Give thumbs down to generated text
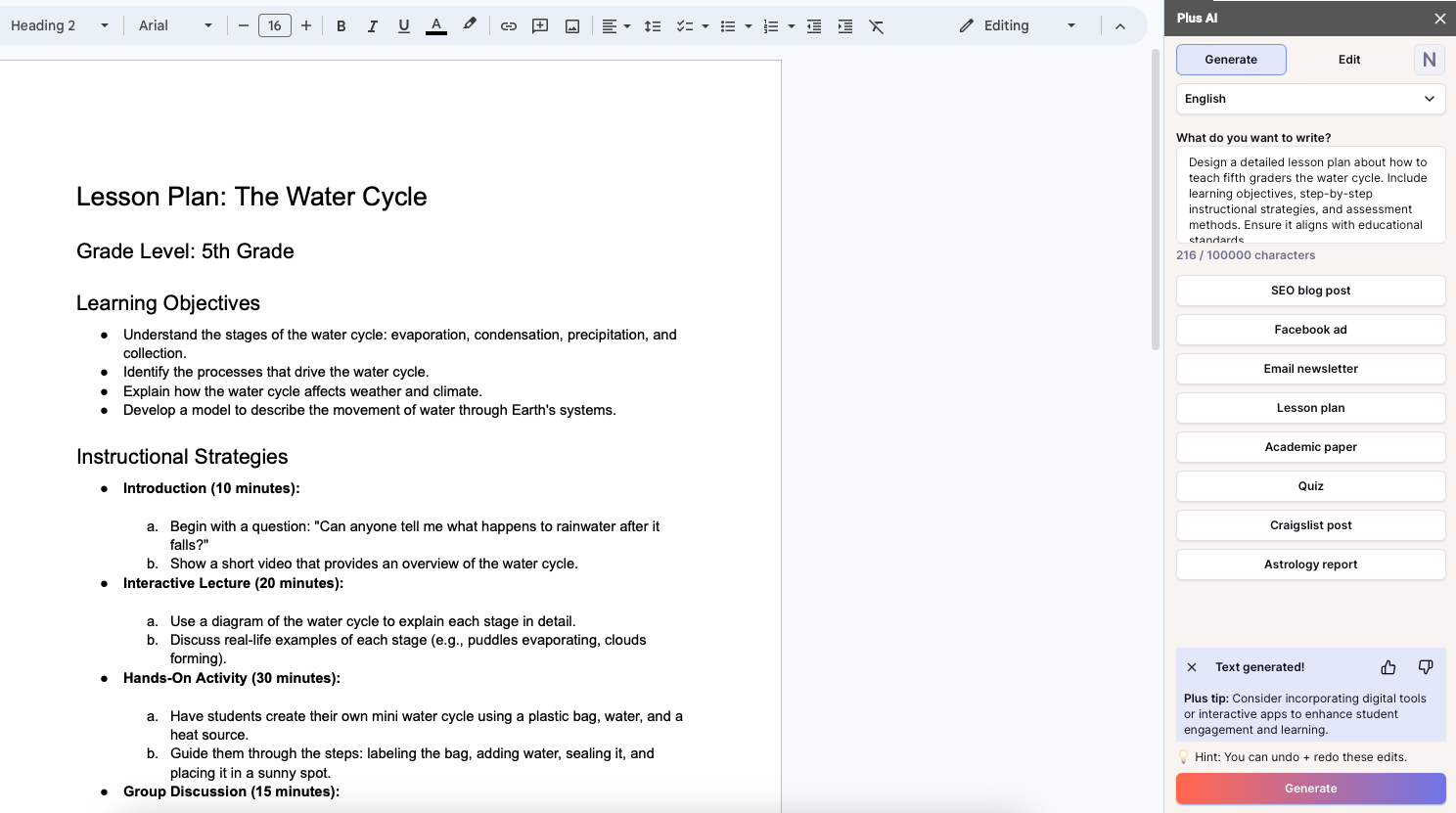The width and height of the screenshot is (1456, 813). 1426,667
